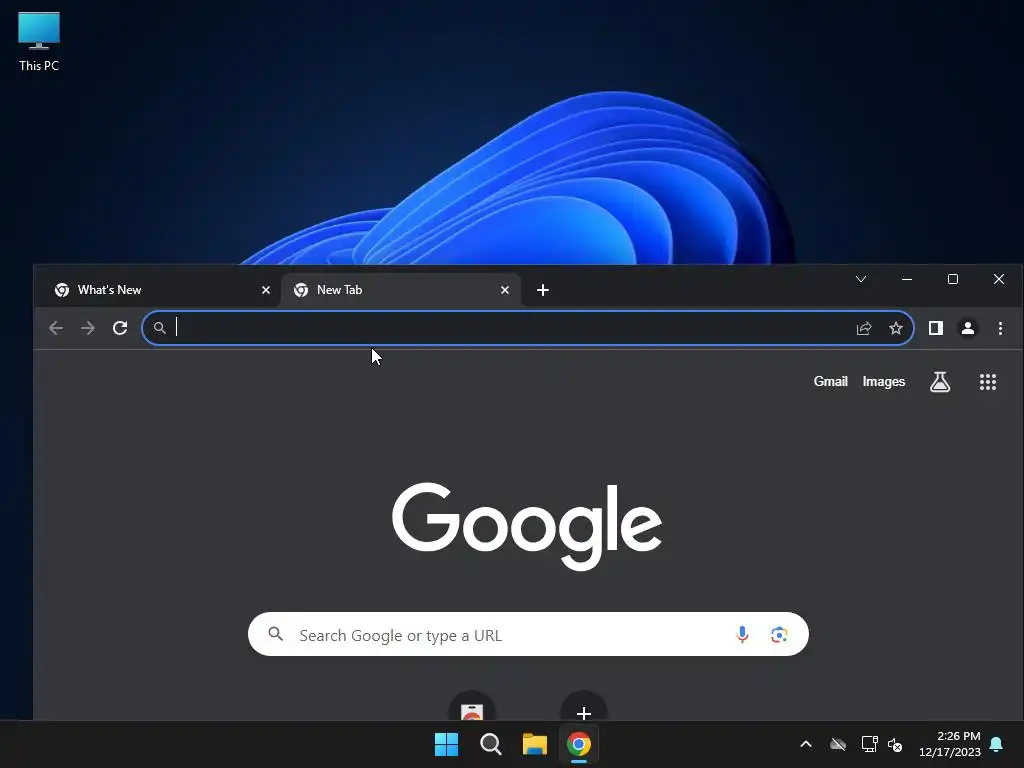The width and height of the screenshot is (1024, 768).
Task: Show hidden system tray icons
Action: (x=806, y=744)
